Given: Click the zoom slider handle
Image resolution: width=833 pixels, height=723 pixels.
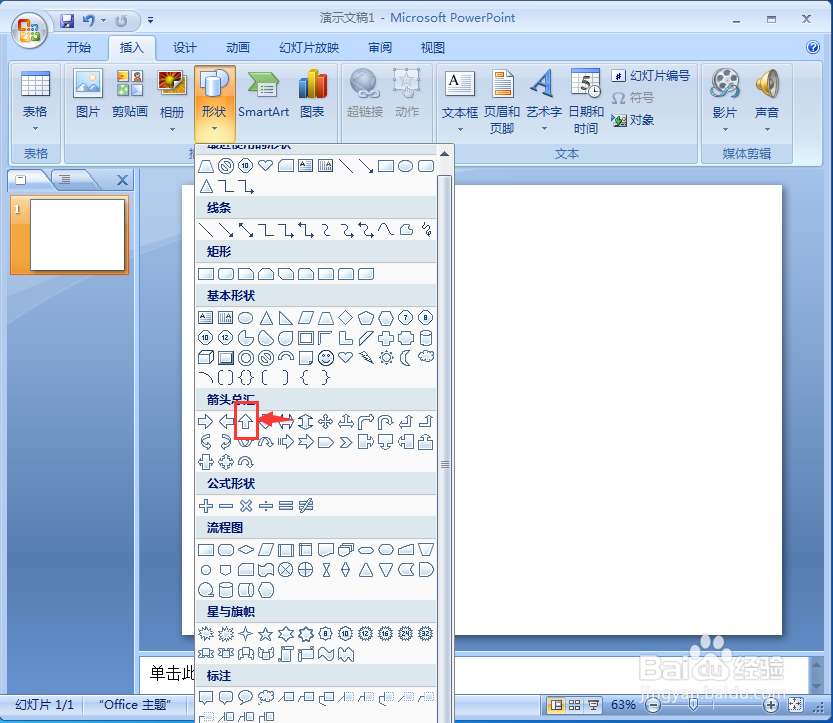Looking at the screenshot, I should click(x=693, y=705).
